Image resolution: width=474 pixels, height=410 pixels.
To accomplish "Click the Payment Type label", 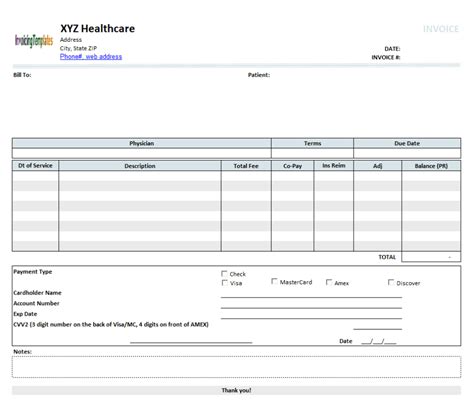I will coord(33,272).
